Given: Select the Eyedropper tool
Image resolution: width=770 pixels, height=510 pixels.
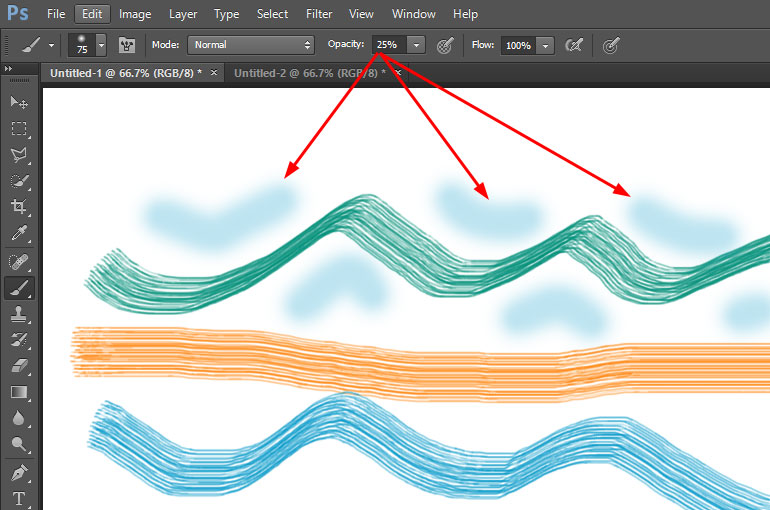Looking at the screenshot, I should coord(19,233).
